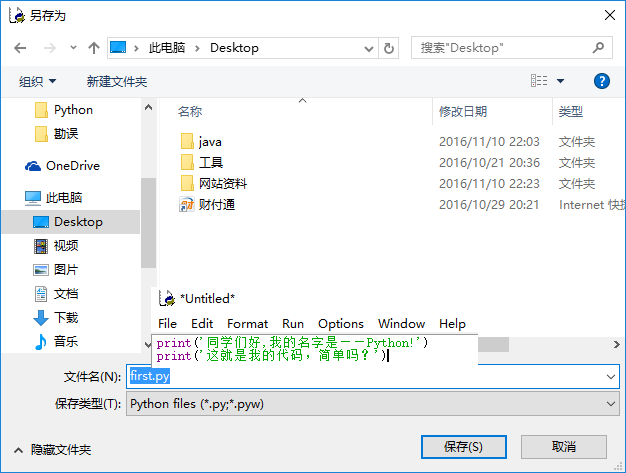Select 此电脑 in the navigation tree
This screenshot has width=626, height=473.
point(53,198)
